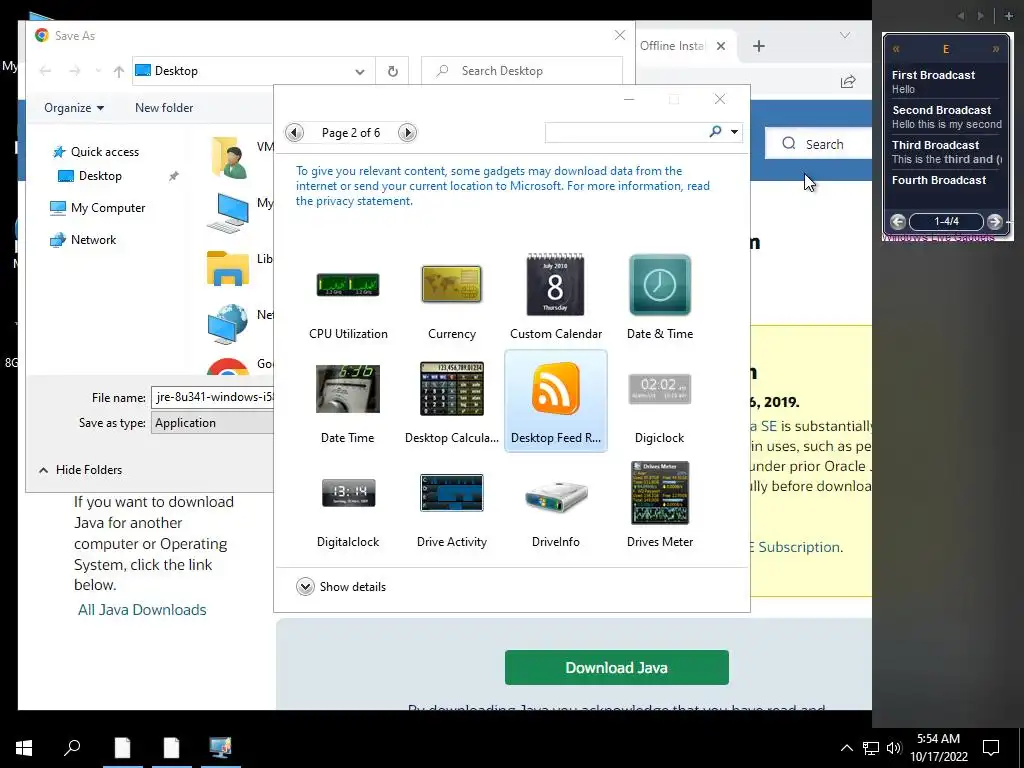Click the File name text field
The image size is (1024, 768).
212,397
